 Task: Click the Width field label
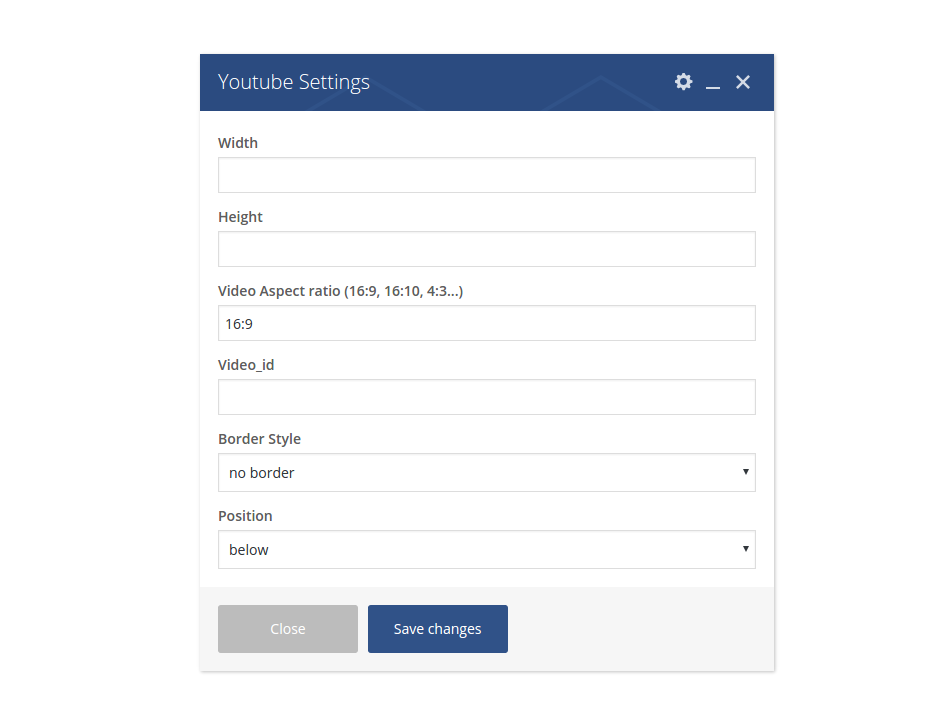[x=238, y=143]
